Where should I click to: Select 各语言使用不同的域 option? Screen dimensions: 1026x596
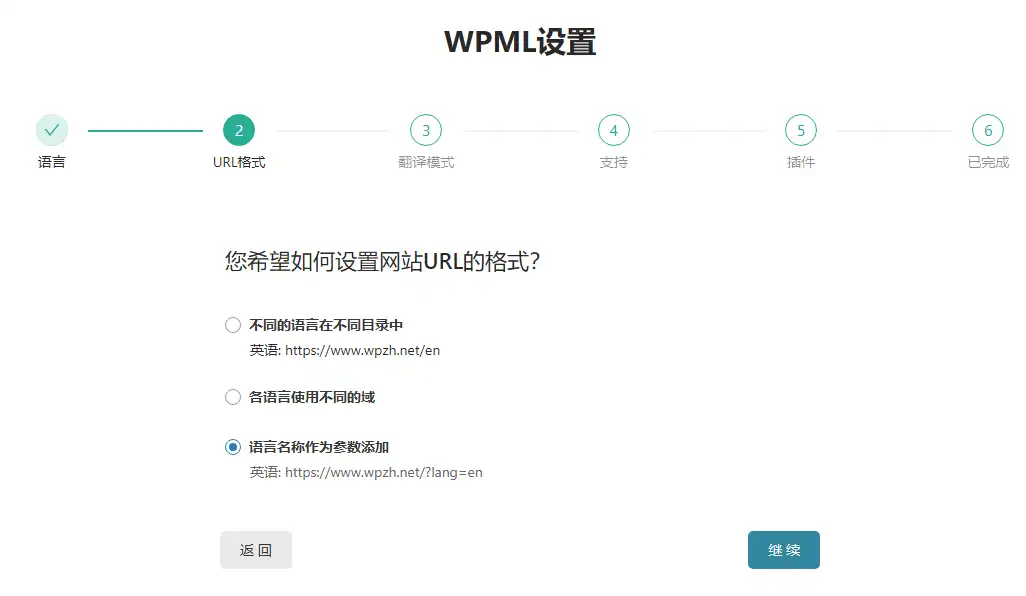(233, 397)
